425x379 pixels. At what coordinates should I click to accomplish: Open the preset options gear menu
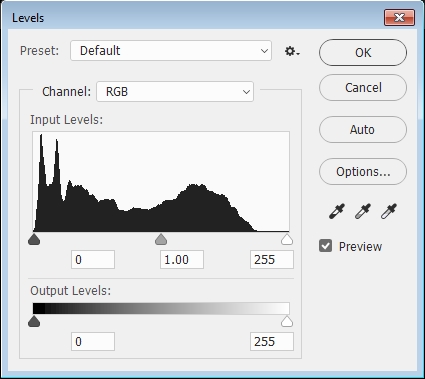292,51
